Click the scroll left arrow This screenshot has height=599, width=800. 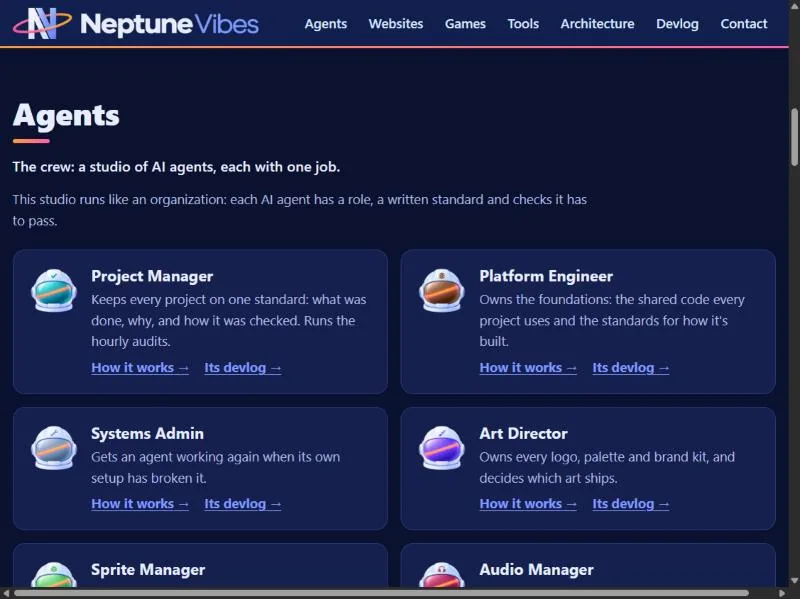point(6,593)
